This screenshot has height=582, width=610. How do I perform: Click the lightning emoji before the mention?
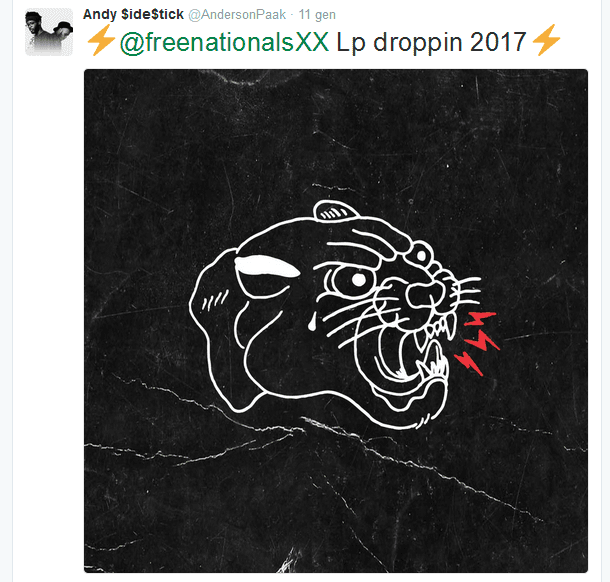[x=102, y=40]
